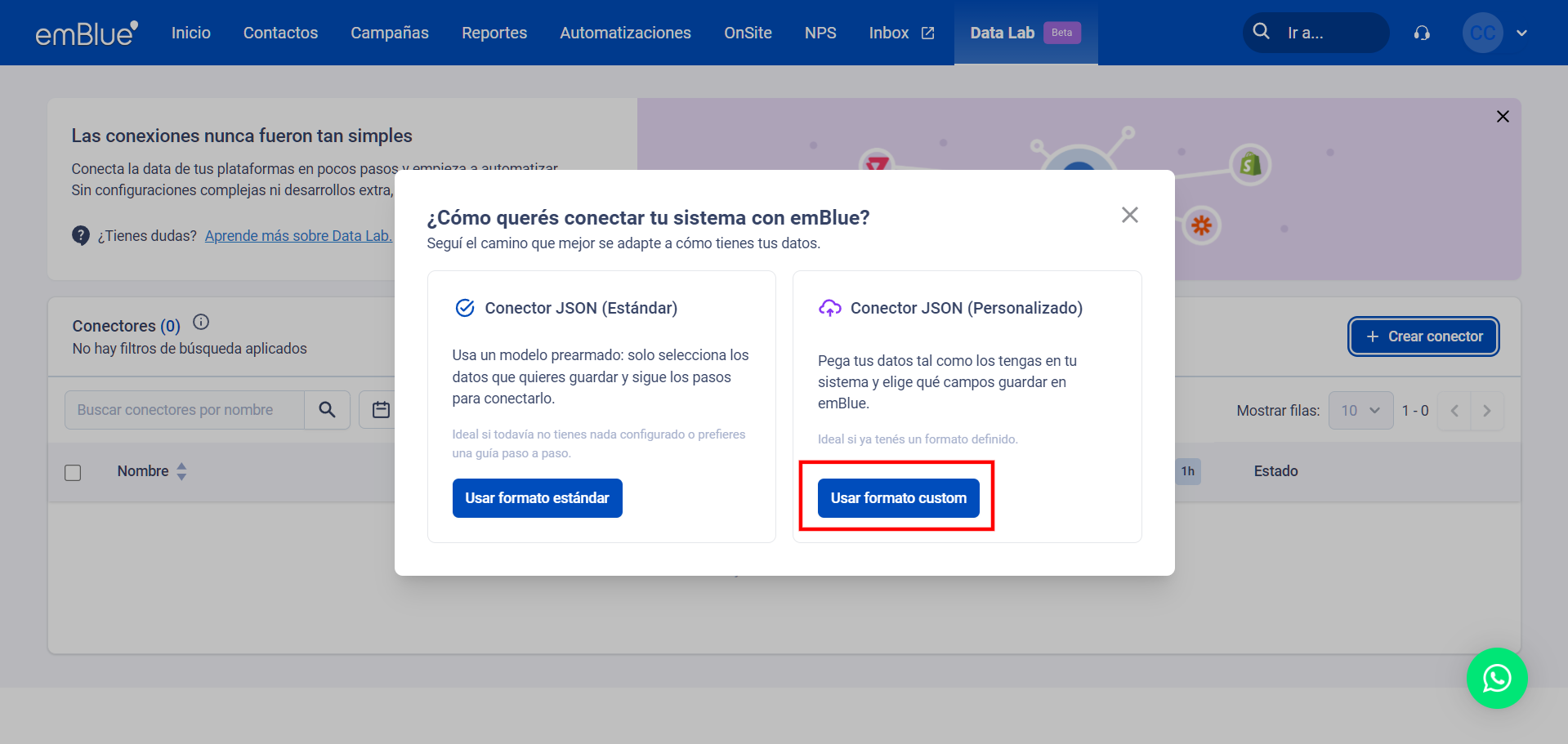
Task: Click Usar formato estándar button
Action: click(x=537, y=498)
